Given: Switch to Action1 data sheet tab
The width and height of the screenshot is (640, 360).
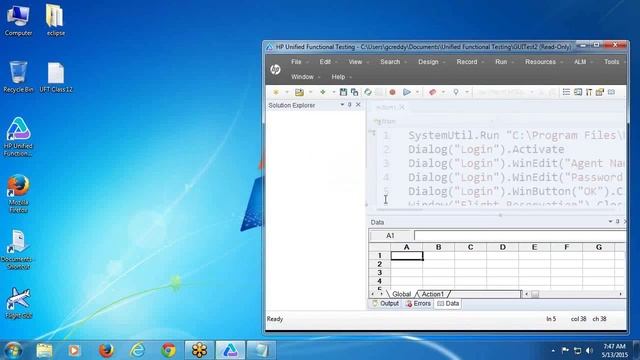Looking at the screenshot, I should (432, 294).
